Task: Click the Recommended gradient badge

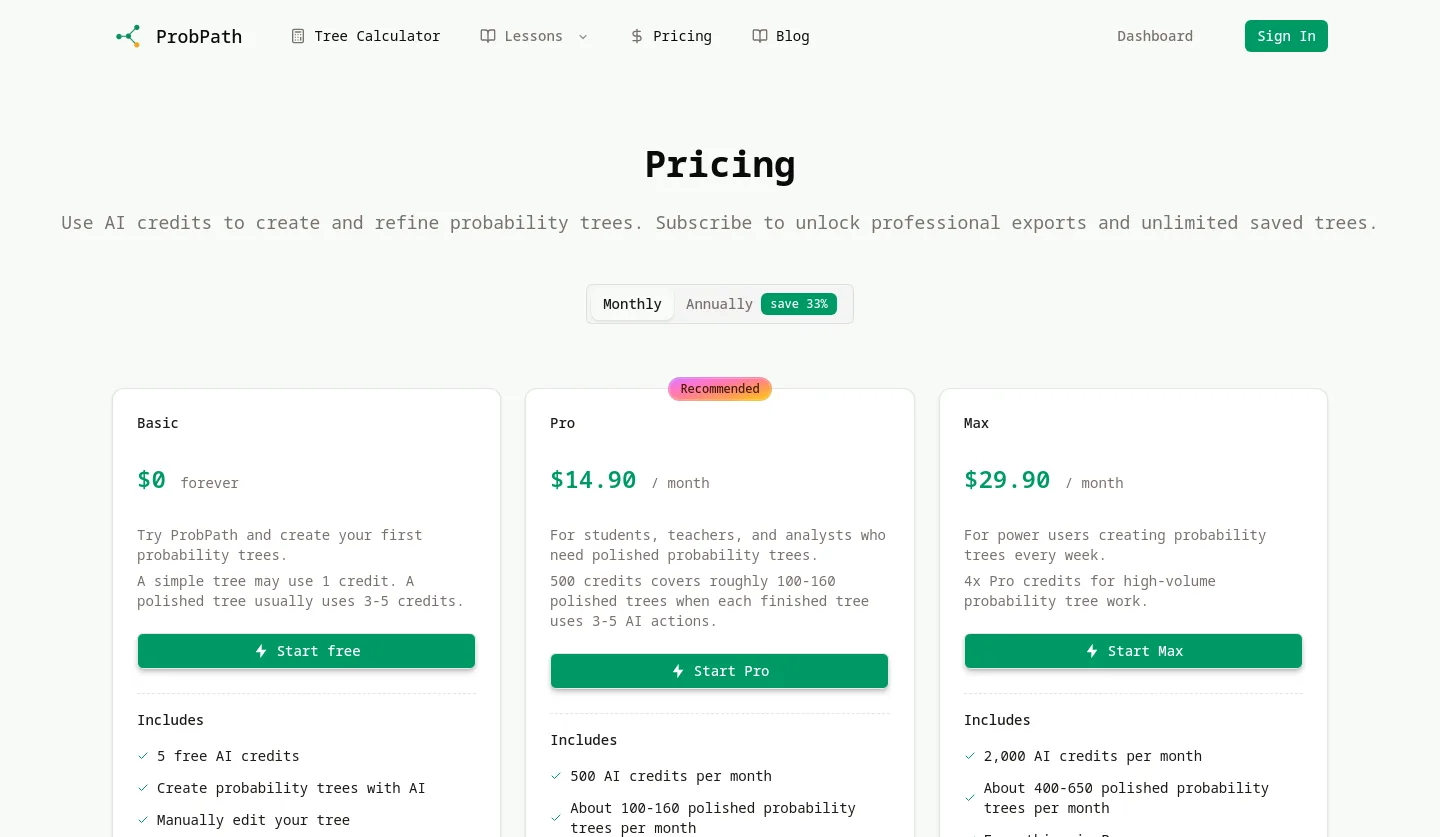Action: (720, 389)
